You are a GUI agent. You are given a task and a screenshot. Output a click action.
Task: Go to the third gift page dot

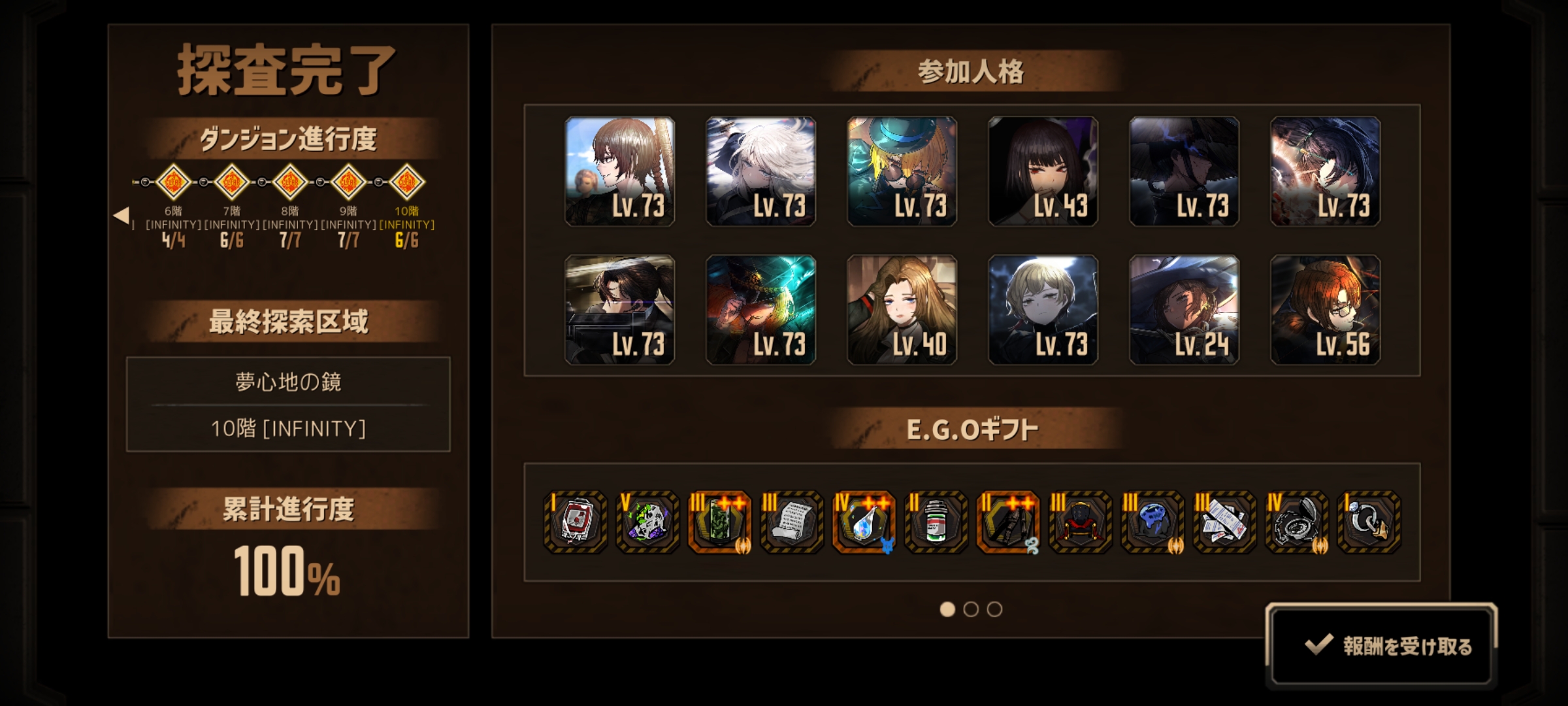(x=994, y=609)
